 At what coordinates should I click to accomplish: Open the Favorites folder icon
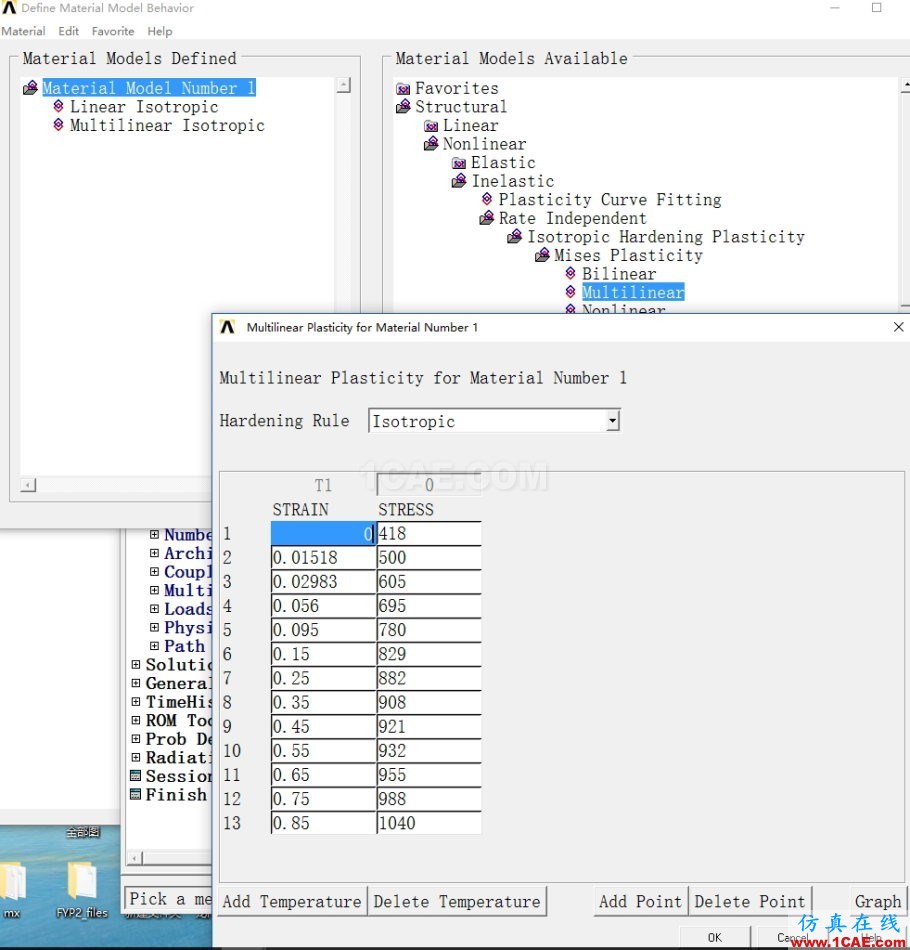(403, 89)
